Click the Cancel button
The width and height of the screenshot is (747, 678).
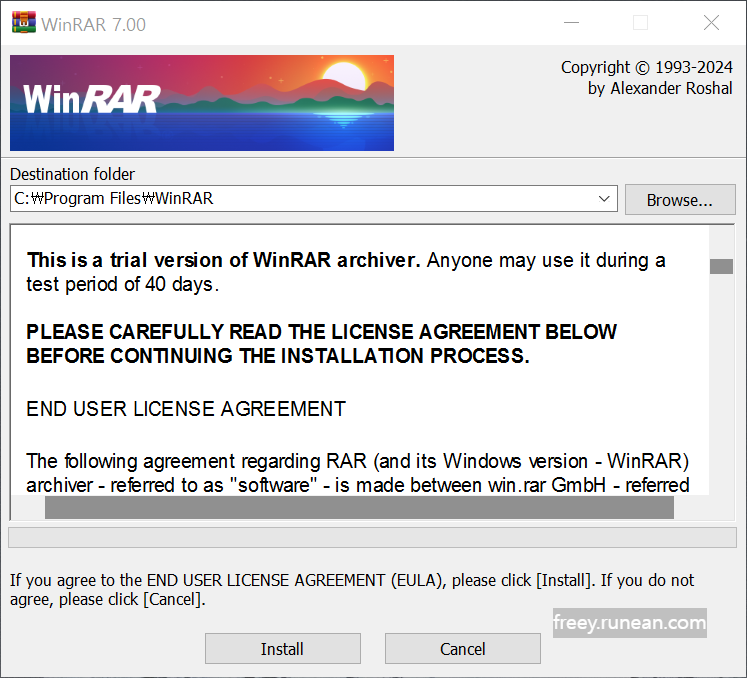tap(463, 648)
